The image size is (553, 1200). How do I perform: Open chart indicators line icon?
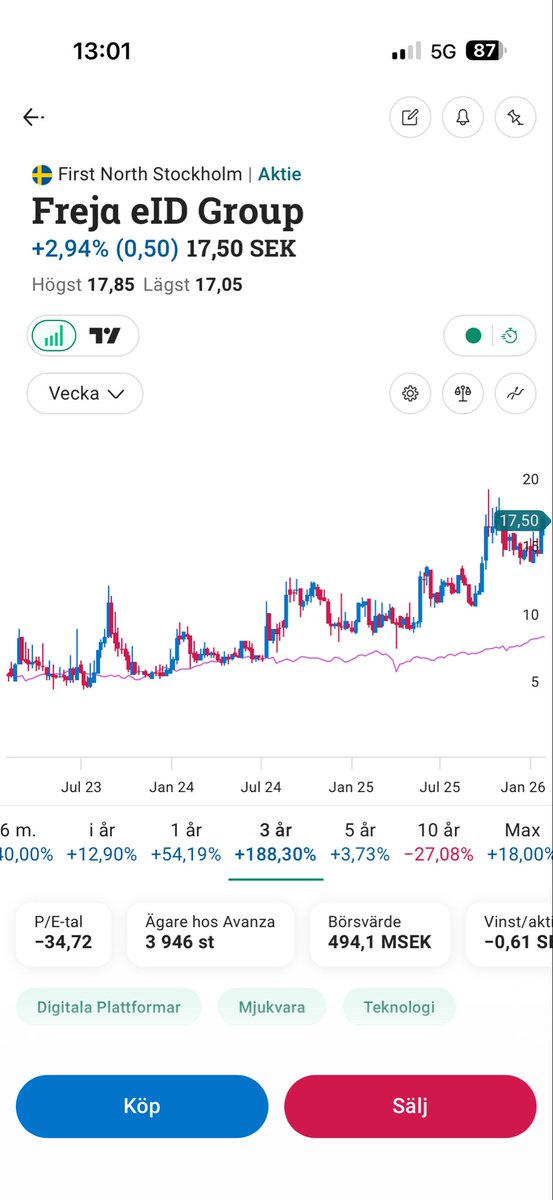pos(516,393)
